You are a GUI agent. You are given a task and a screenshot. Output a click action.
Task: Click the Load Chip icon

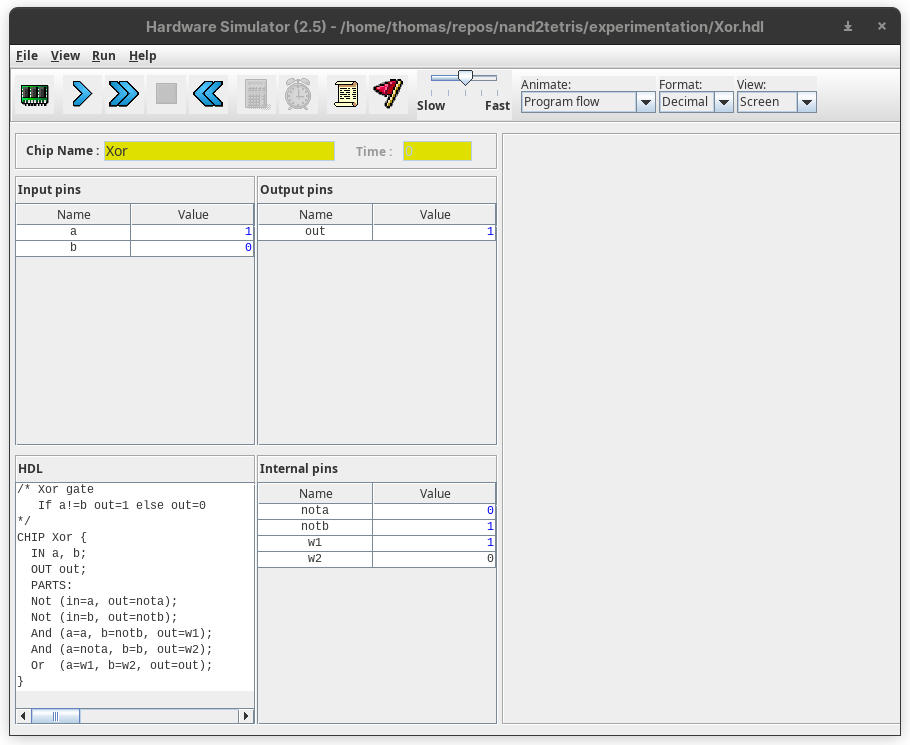pyautogui.click(x=35, y=94)
